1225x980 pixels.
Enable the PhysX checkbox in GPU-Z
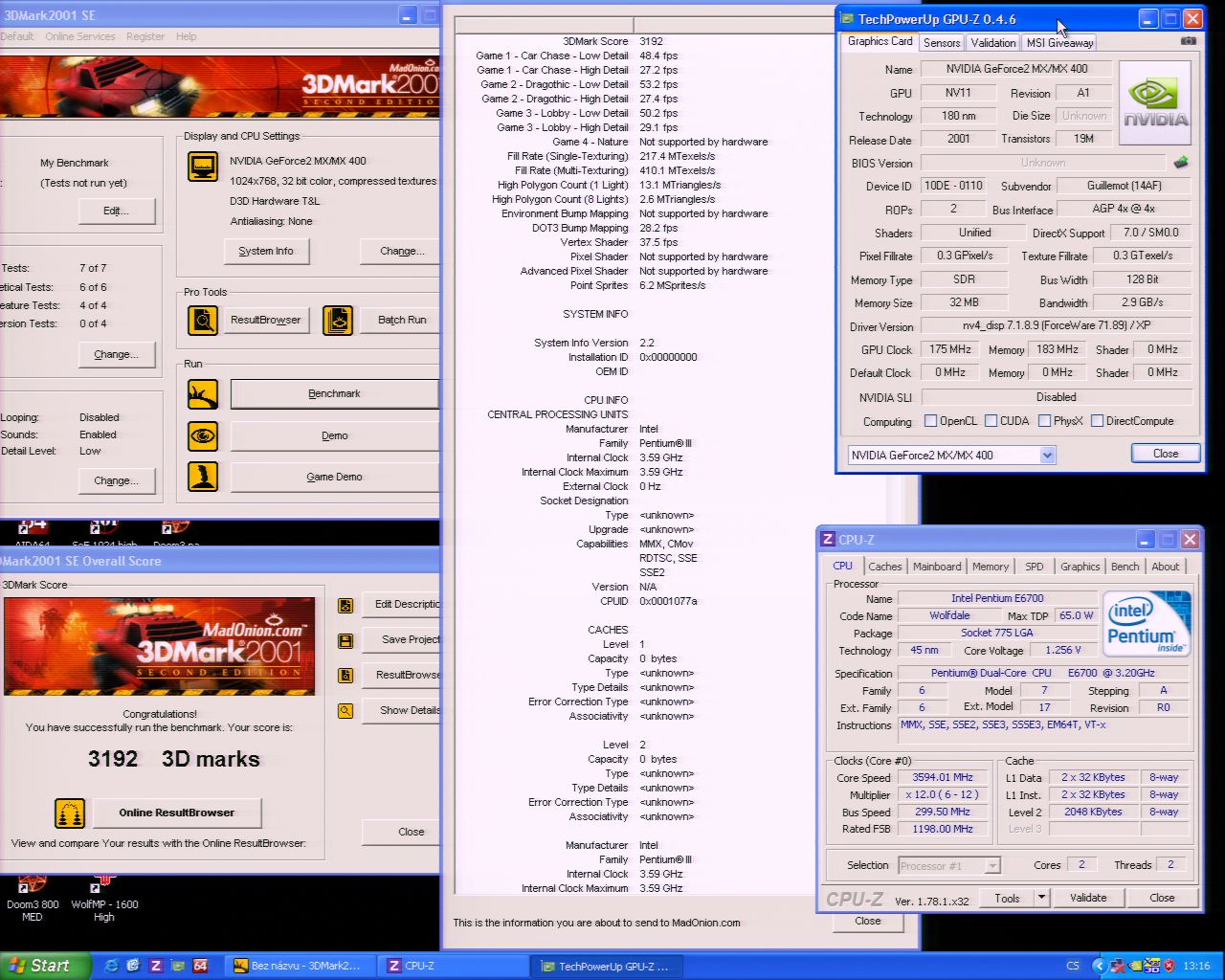point(1045,421)
